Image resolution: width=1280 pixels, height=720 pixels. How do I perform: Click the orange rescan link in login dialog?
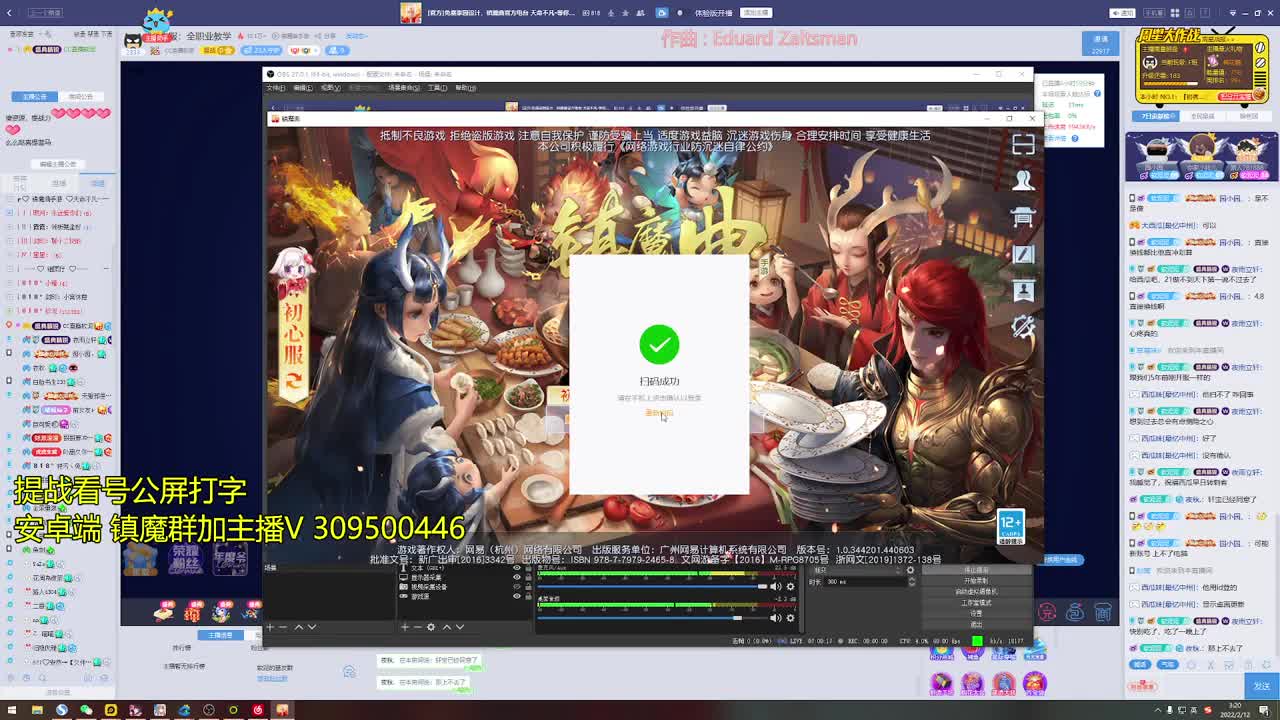658,412
